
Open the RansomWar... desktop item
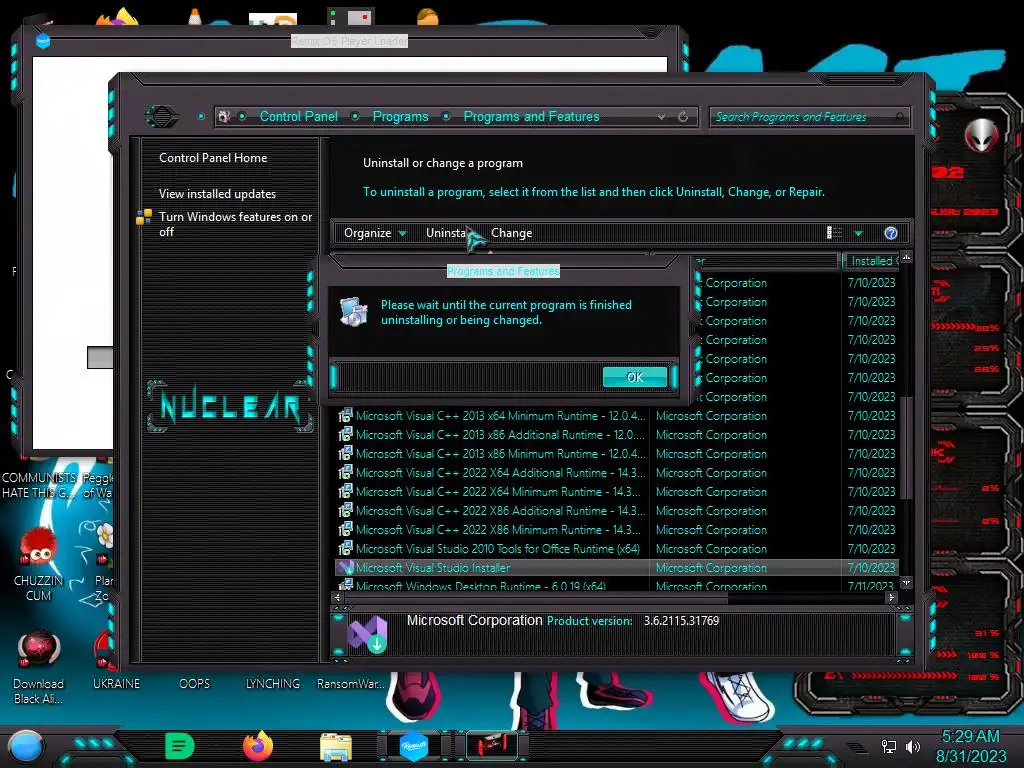[x=351, y=683]
